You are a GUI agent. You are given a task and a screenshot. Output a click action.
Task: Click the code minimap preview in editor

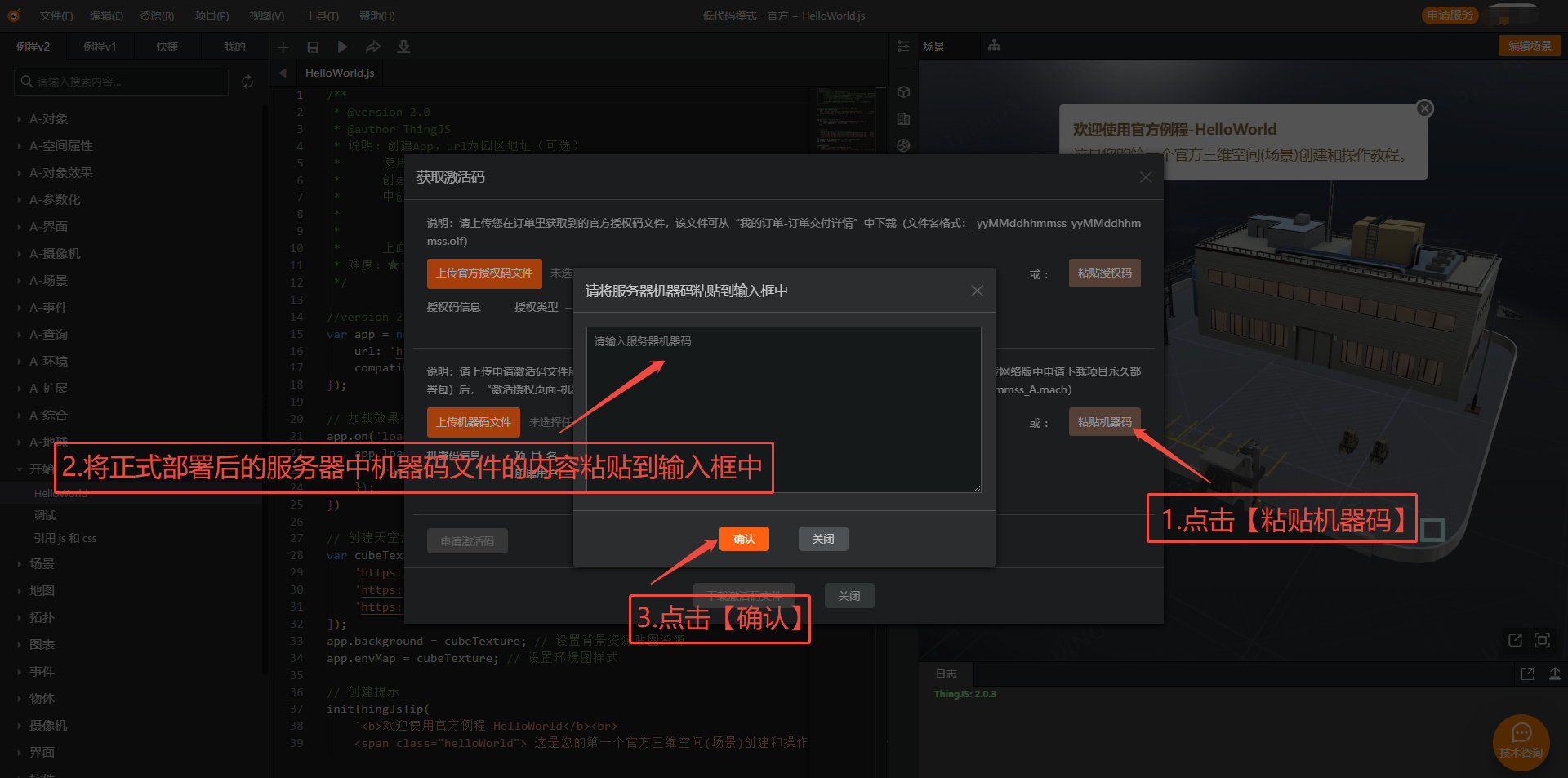[x=846, y=118]
